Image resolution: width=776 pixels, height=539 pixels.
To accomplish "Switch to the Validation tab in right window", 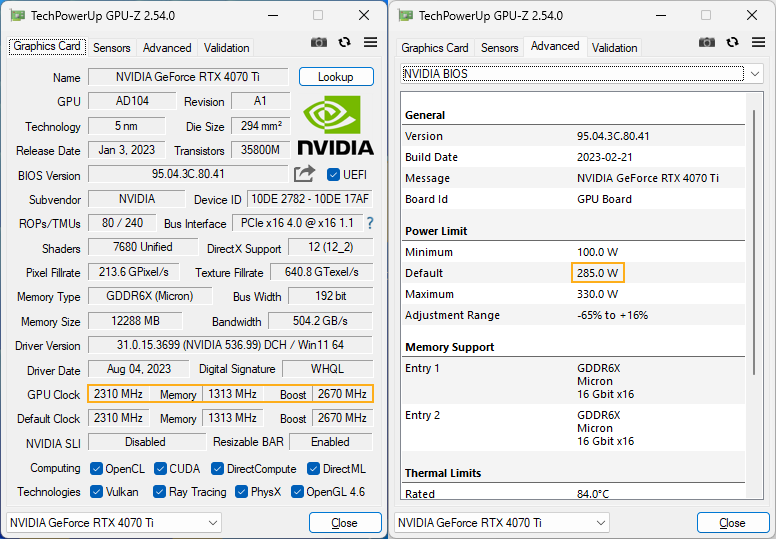I will pos(614,48).
